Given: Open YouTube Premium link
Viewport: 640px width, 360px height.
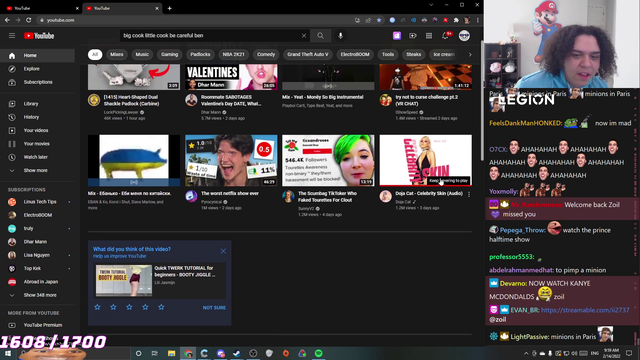Looking at the screenshot, I should (37, 325).
